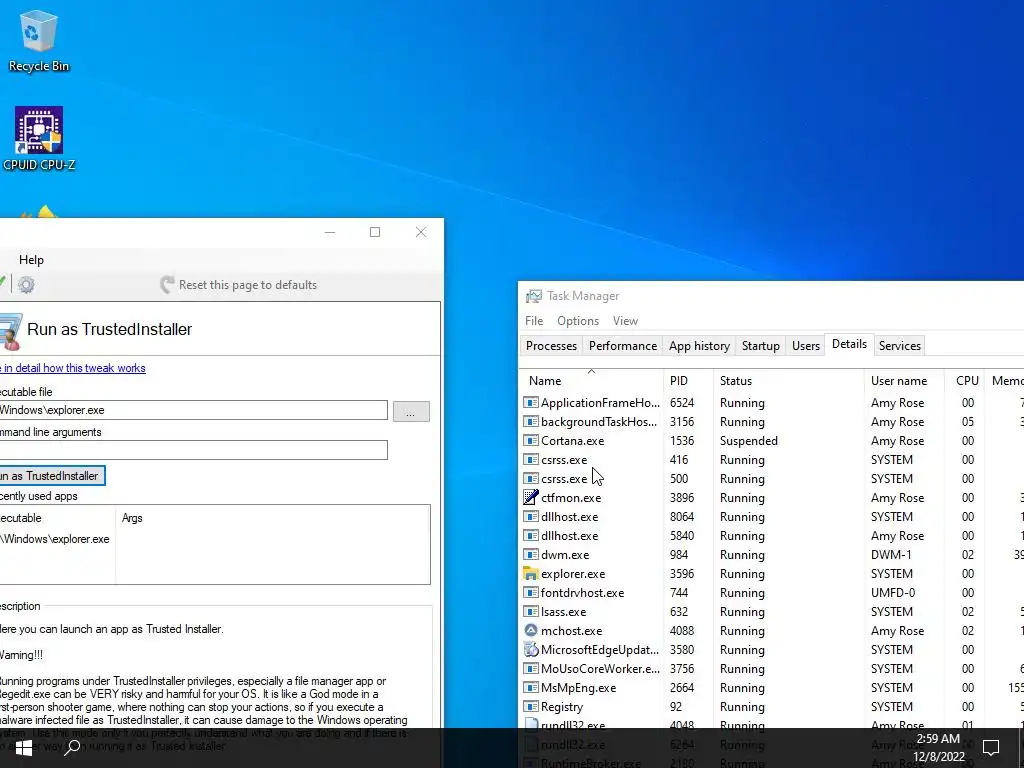Click PID 2664 for MsMpEng.exe

[682, 687]
